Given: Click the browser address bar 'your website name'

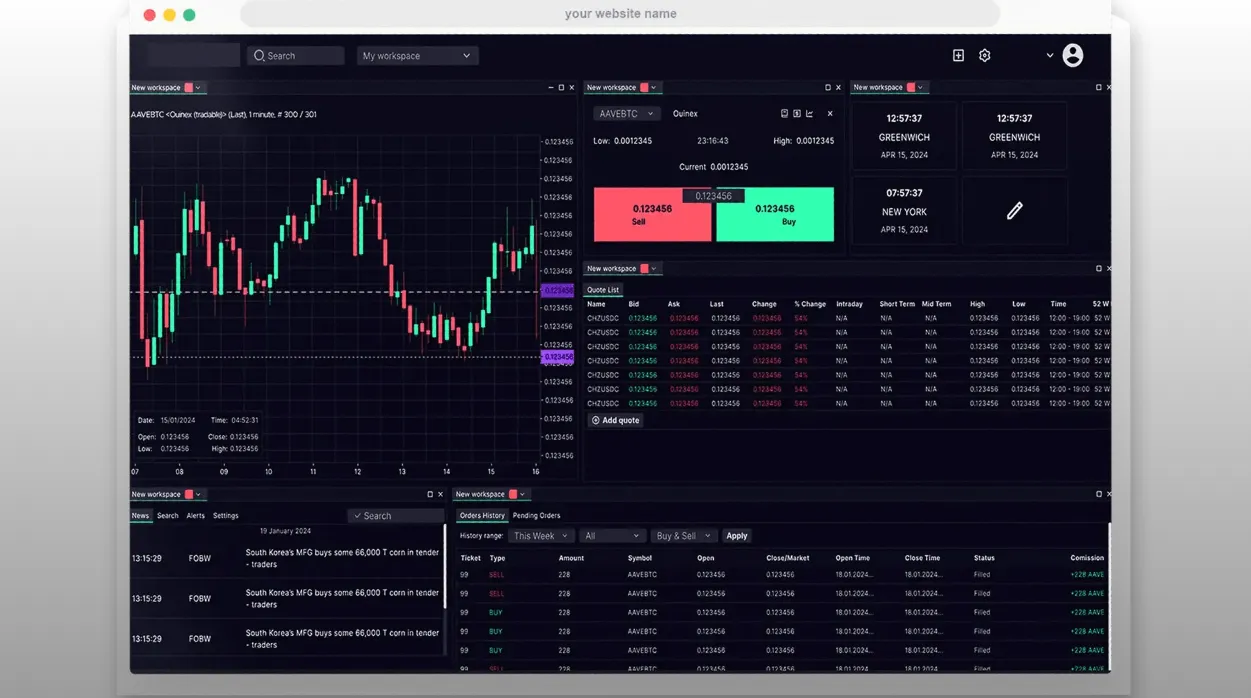Looking at the screenshot, I should (x=620, y=14).
